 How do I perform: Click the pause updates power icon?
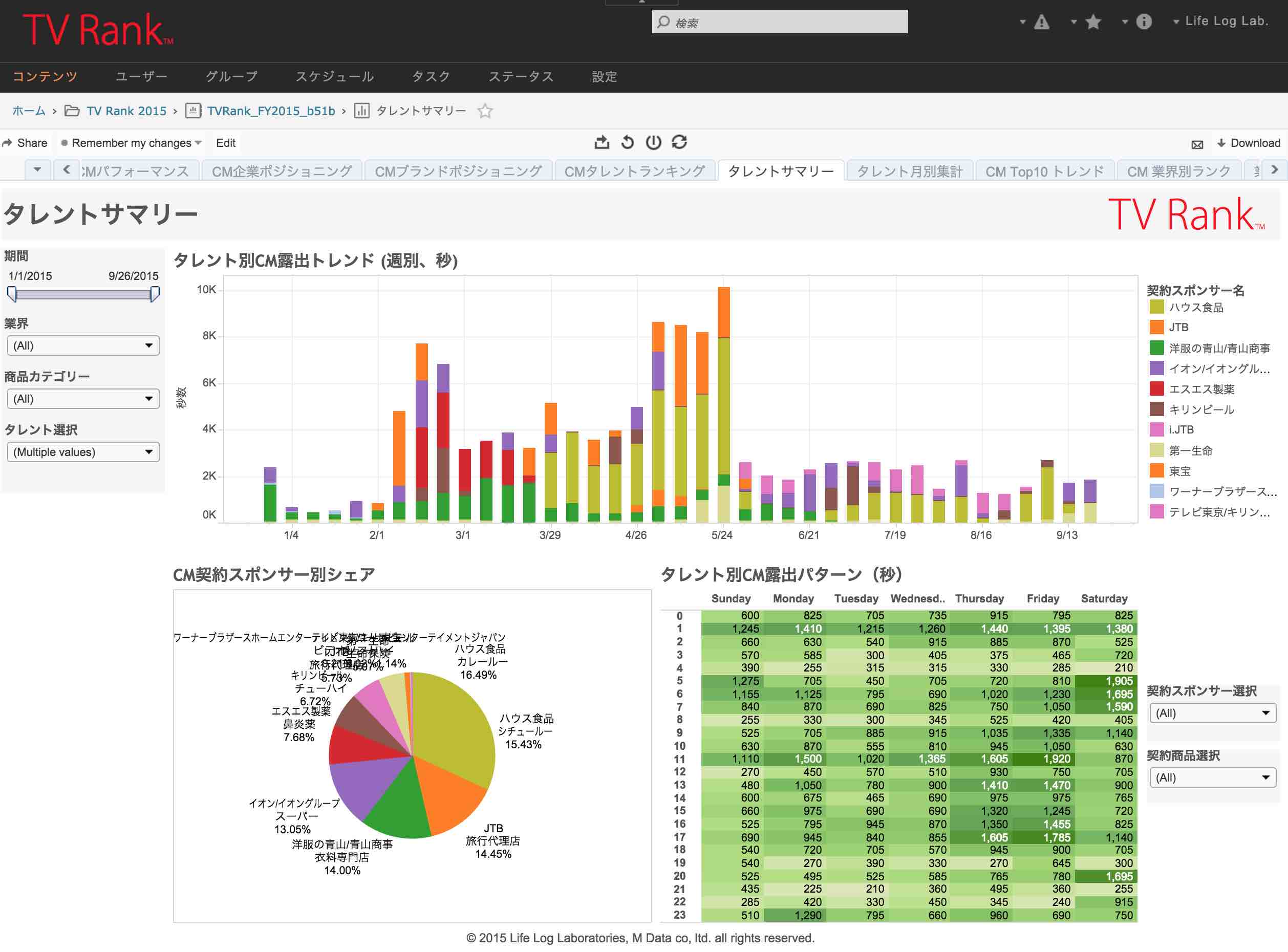pyautogui.click(x=654, y=142)
